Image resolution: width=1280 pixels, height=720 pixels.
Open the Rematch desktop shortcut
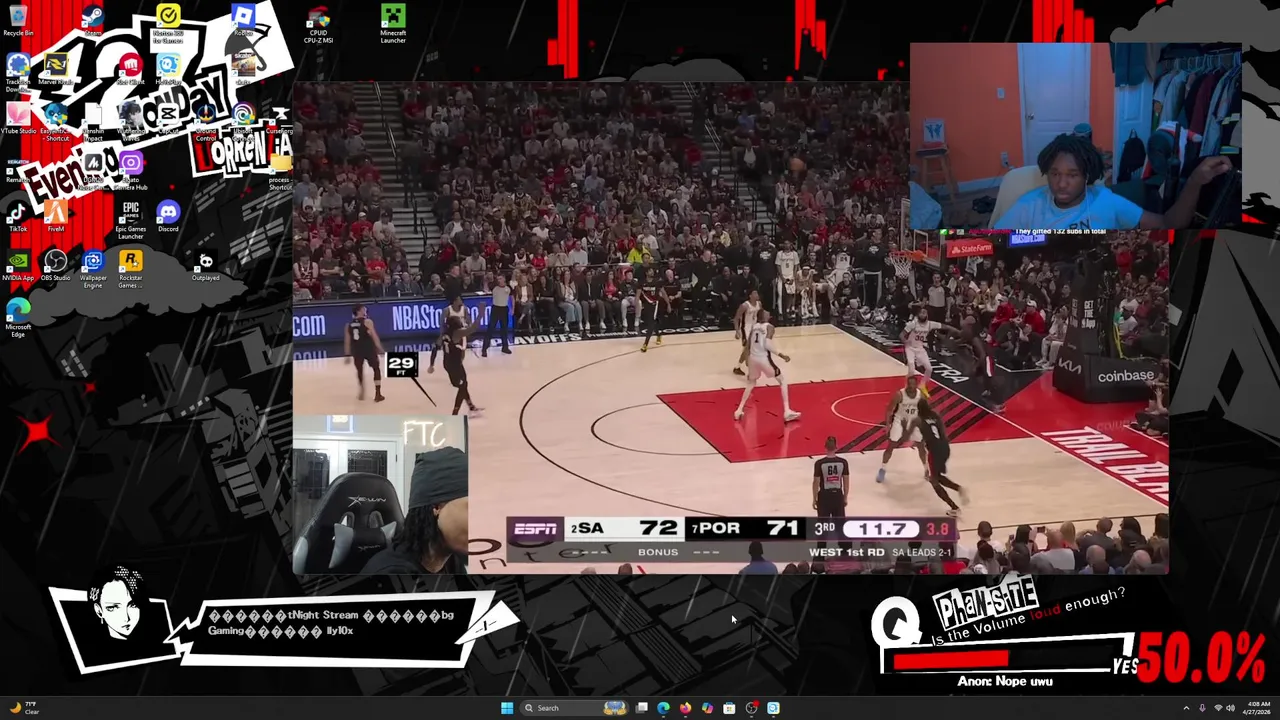pos(18,167)
